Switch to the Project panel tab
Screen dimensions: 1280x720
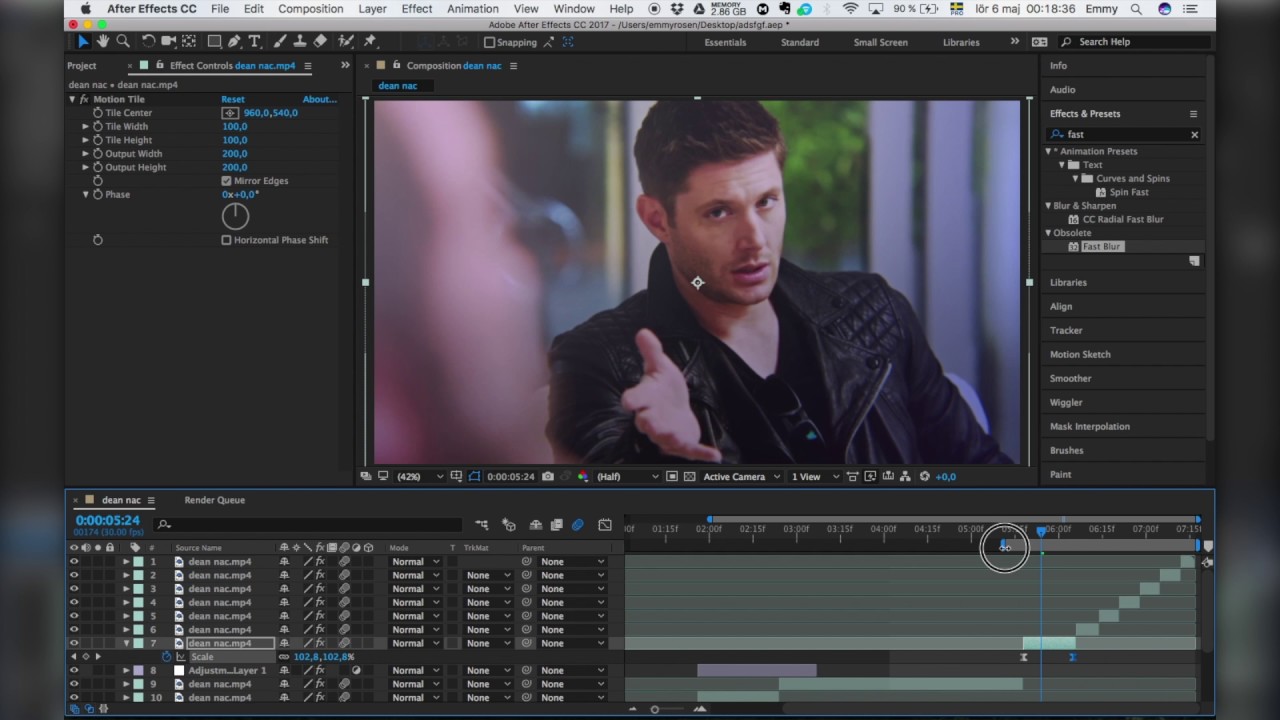click(x=82, y=66)
